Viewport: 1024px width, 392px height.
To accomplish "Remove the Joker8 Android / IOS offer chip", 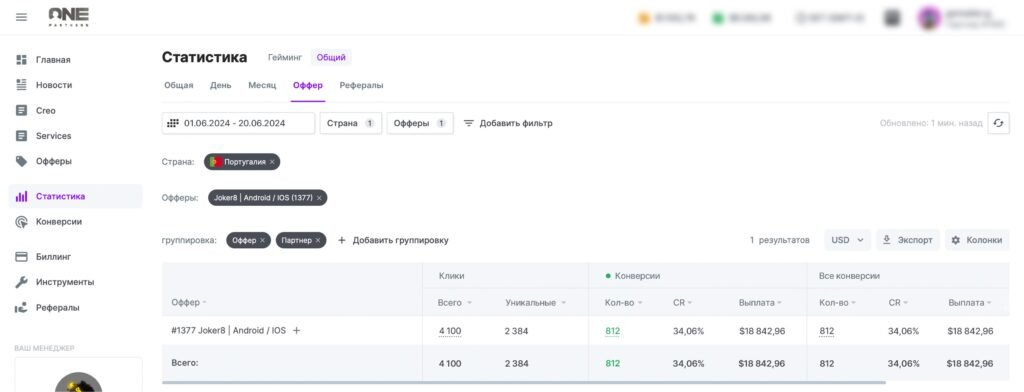I will click(x=319, y=198).
